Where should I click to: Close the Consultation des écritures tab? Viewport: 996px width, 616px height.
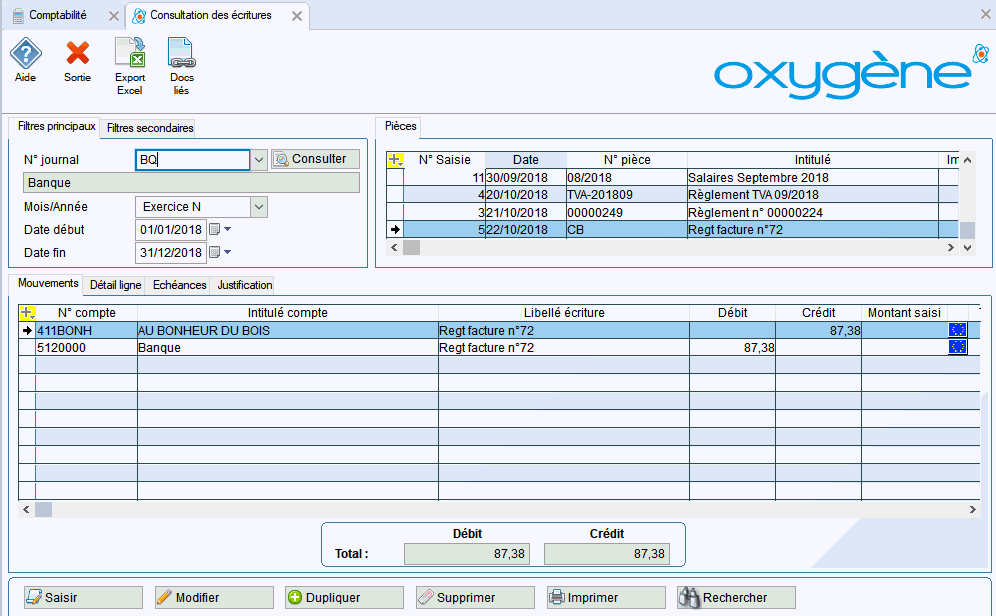294,16
